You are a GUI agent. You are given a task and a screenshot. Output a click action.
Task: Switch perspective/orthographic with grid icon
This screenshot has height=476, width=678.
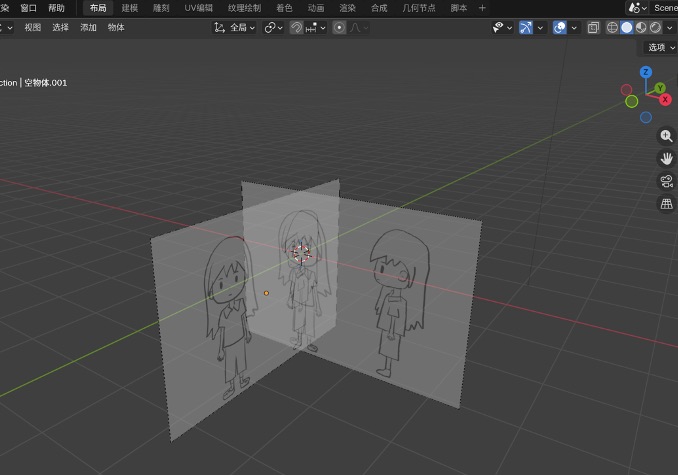click(x=666, y=204)
